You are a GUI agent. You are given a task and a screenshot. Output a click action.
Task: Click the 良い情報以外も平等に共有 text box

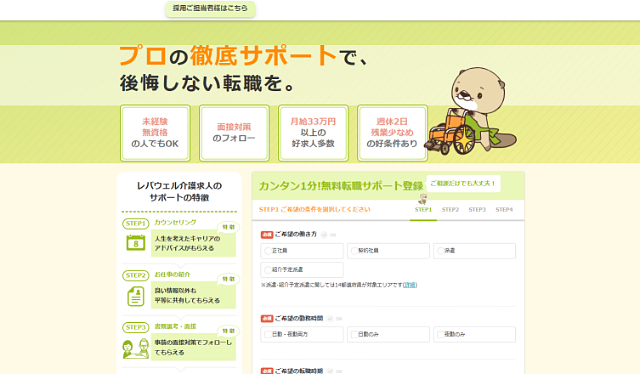tap(193, 295)
